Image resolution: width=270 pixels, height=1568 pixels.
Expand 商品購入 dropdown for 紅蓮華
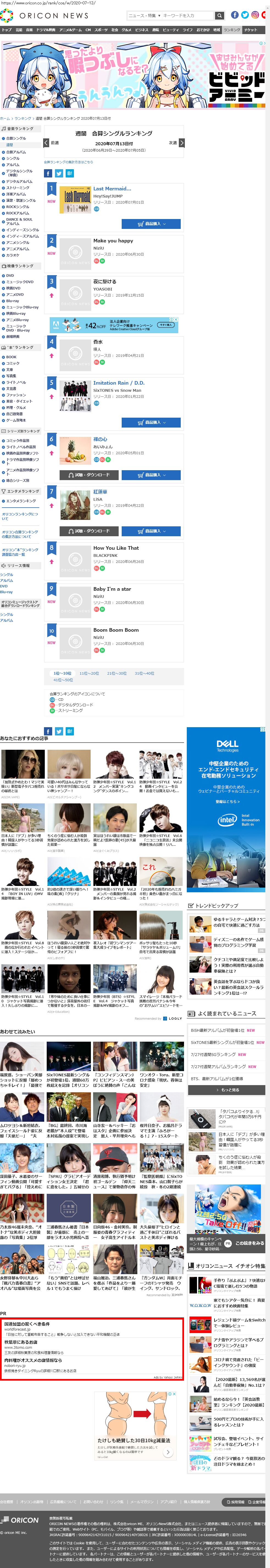[151, 531]
